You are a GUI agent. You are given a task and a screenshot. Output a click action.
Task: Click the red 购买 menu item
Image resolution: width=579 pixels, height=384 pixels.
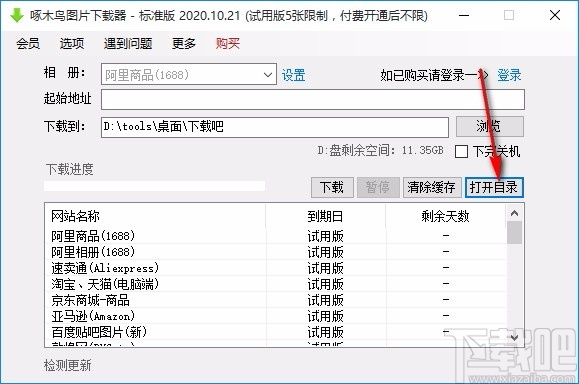(x=228, y=44)
